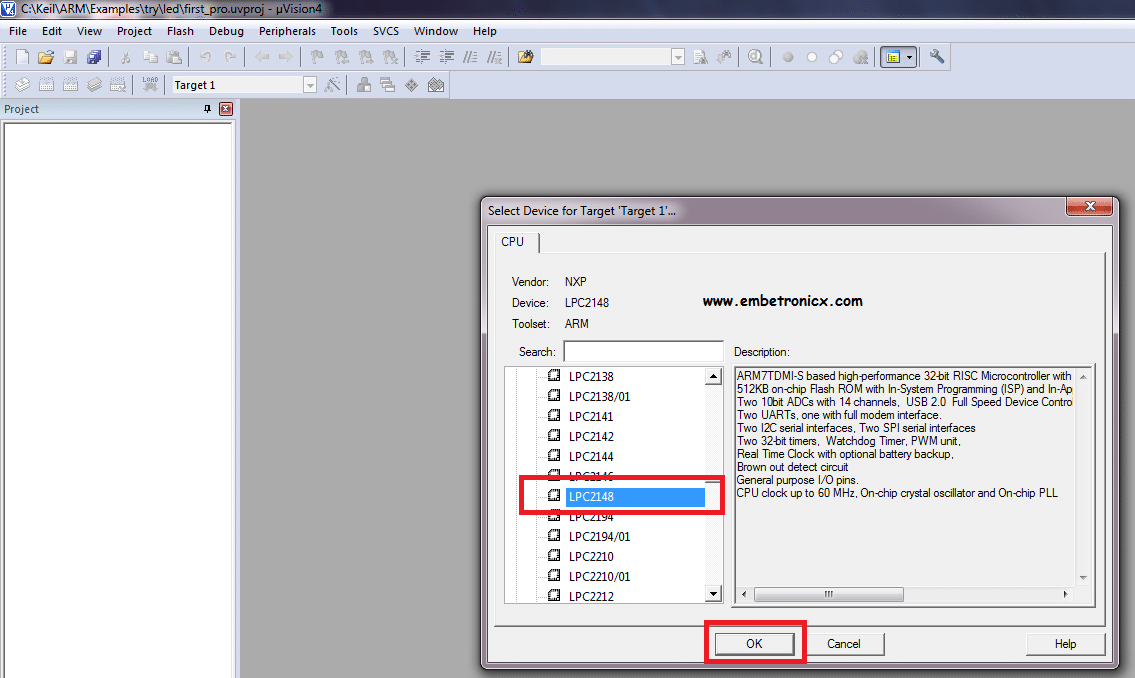Open Target Options magic wand icon
This screenshot has height=678, width=1135.
[x=332, y=85]
